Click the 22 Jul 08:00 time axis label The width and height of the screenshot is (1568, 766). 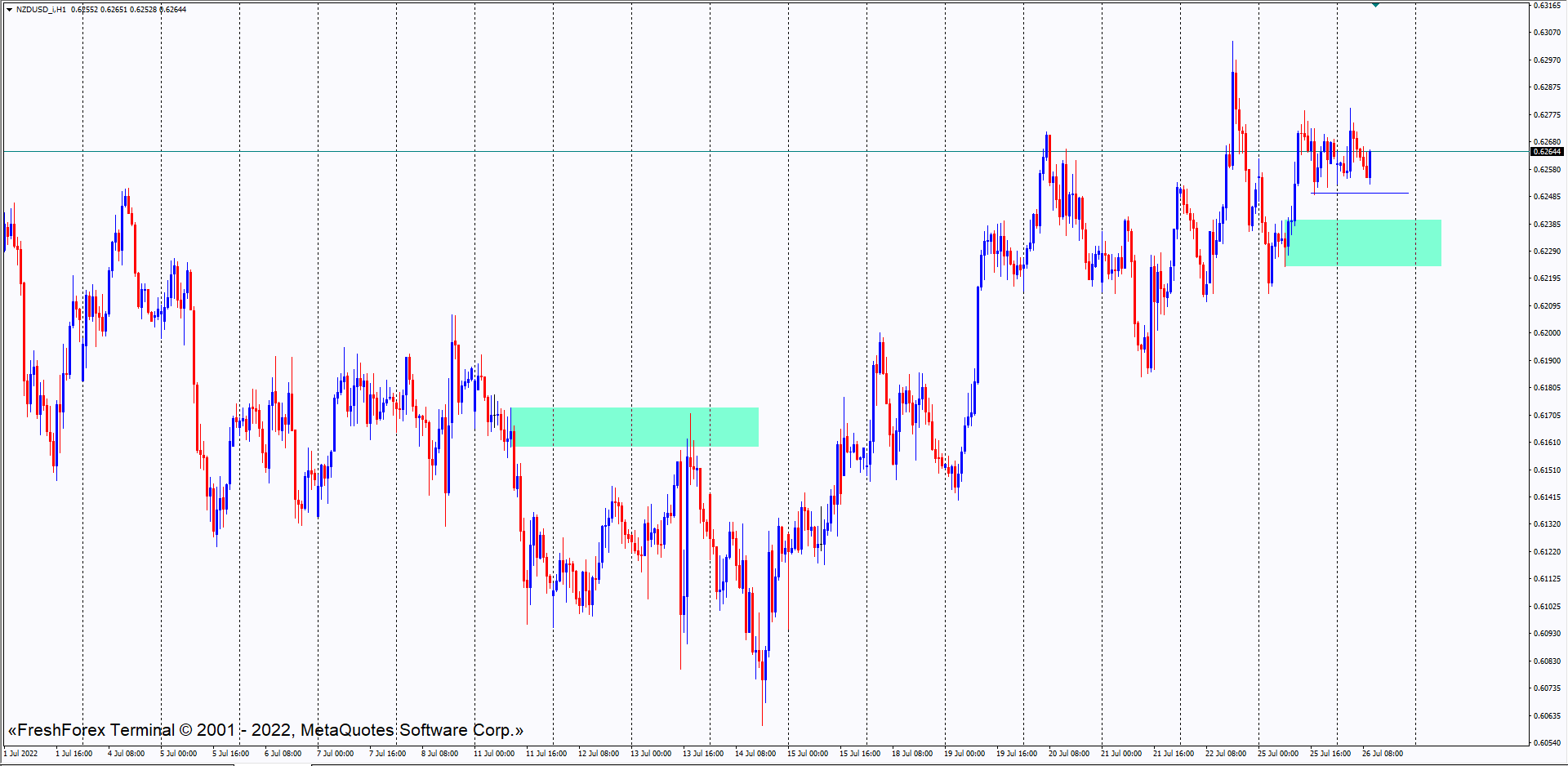tap(1226, 754)
